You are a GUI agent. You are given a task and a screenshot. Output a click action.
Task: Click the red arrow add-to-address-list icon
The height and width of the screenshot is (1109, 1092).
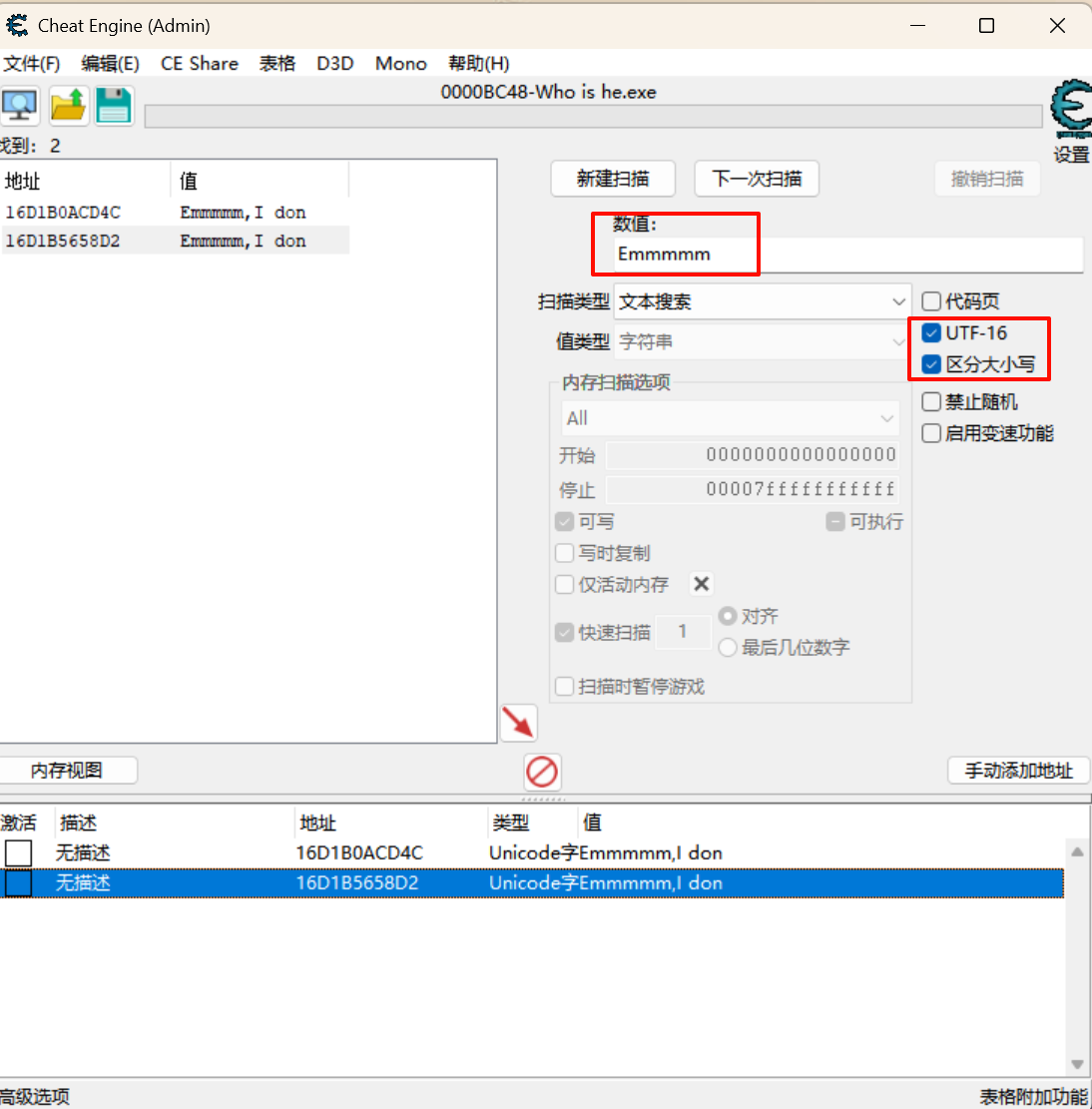[518, 723]
